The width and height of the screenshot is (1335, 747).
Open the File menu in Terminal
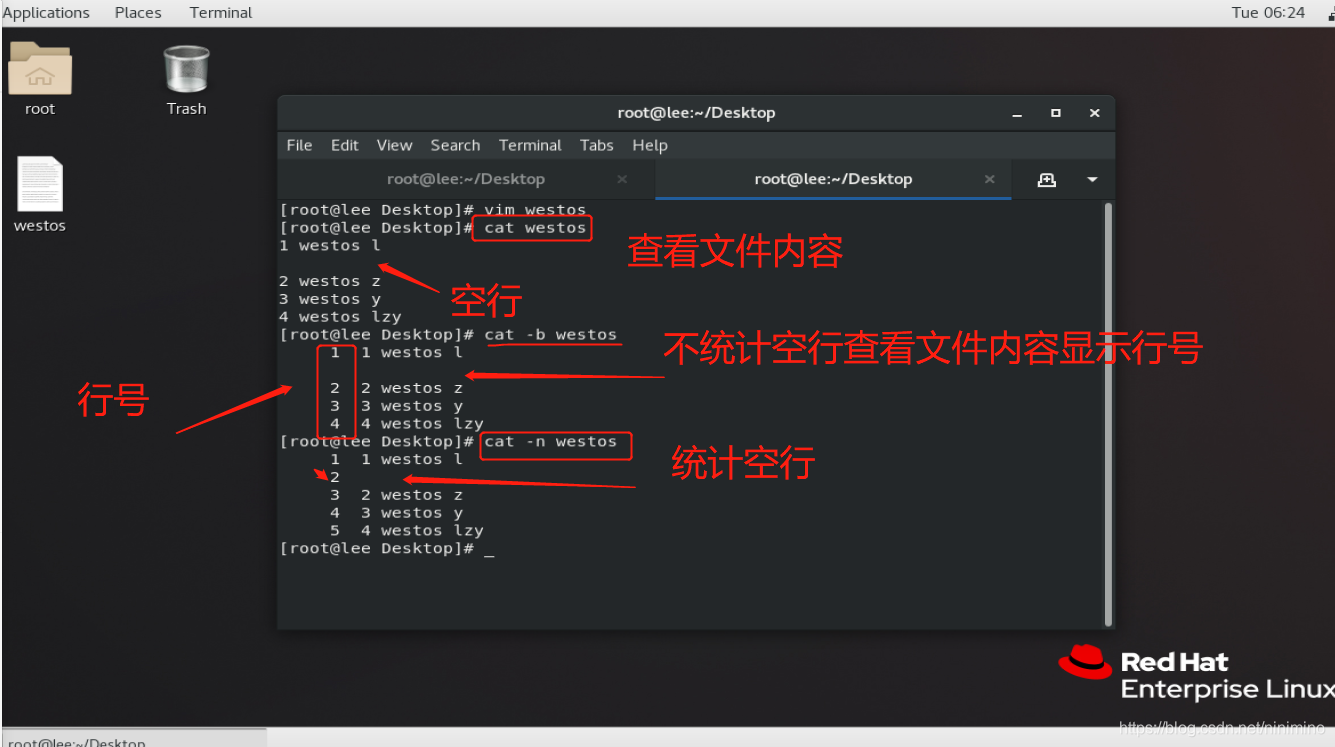click(299, 145)
